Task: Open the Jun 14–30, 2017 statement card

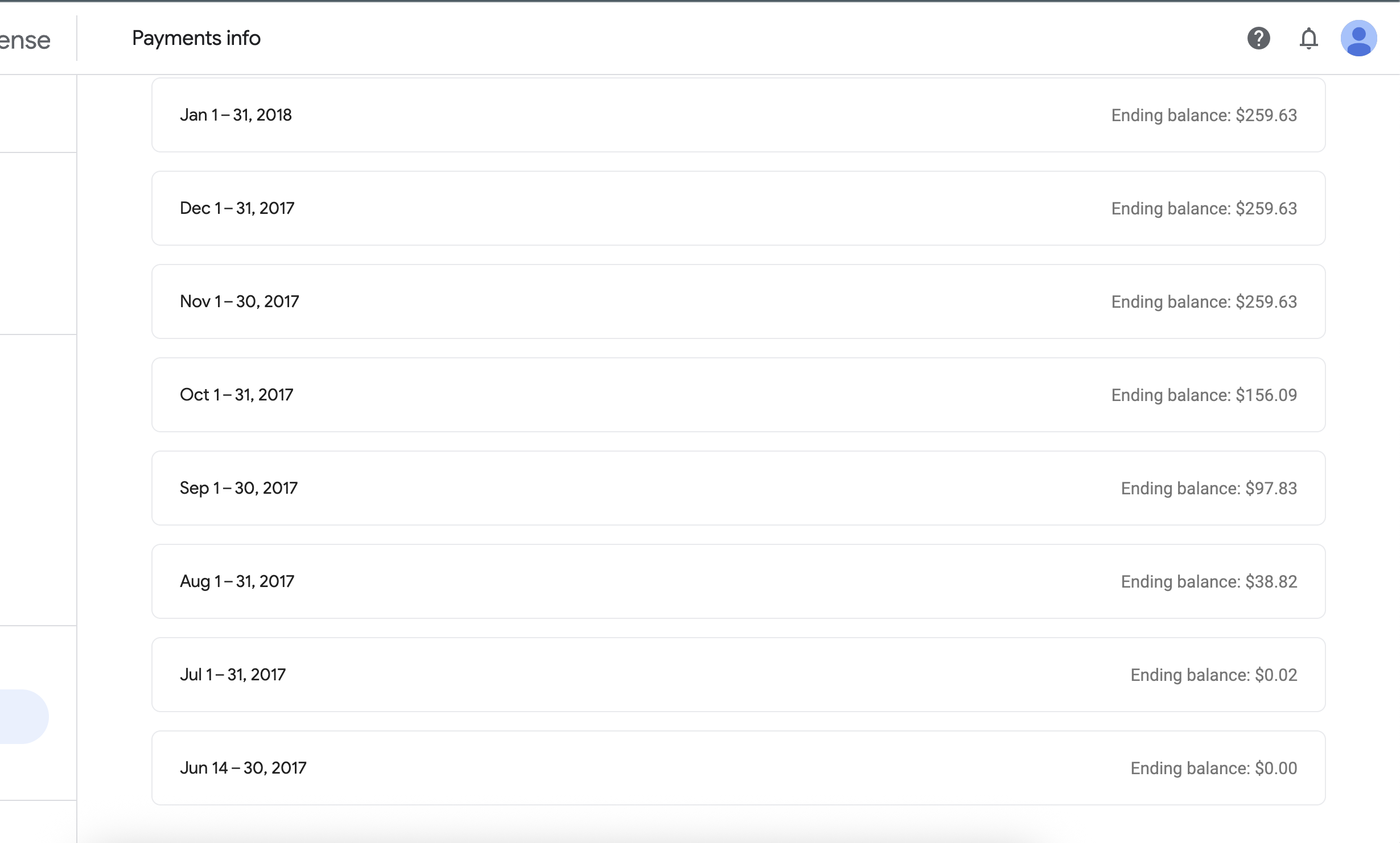Action: coord(738,768)
